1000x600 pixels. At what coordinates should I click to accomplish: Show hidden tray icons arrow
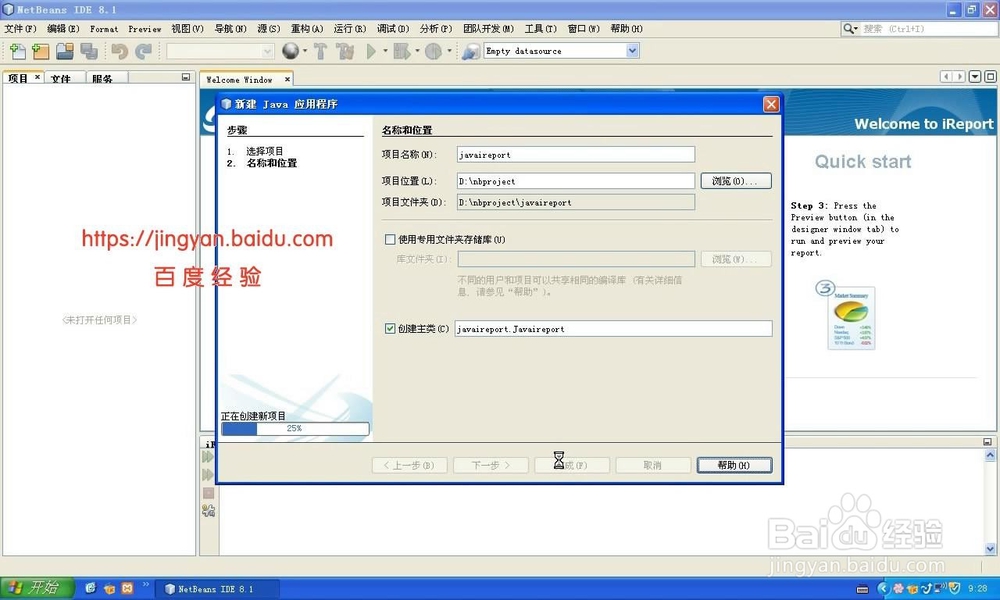tap(883, 589)
